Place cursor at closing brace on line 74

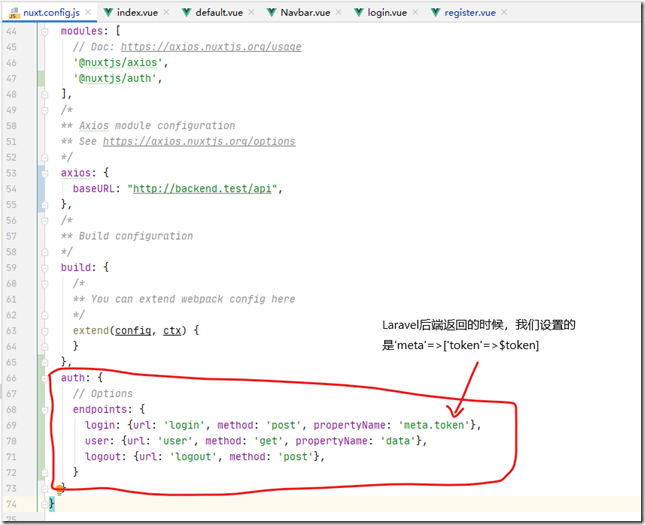click(51, 504)
